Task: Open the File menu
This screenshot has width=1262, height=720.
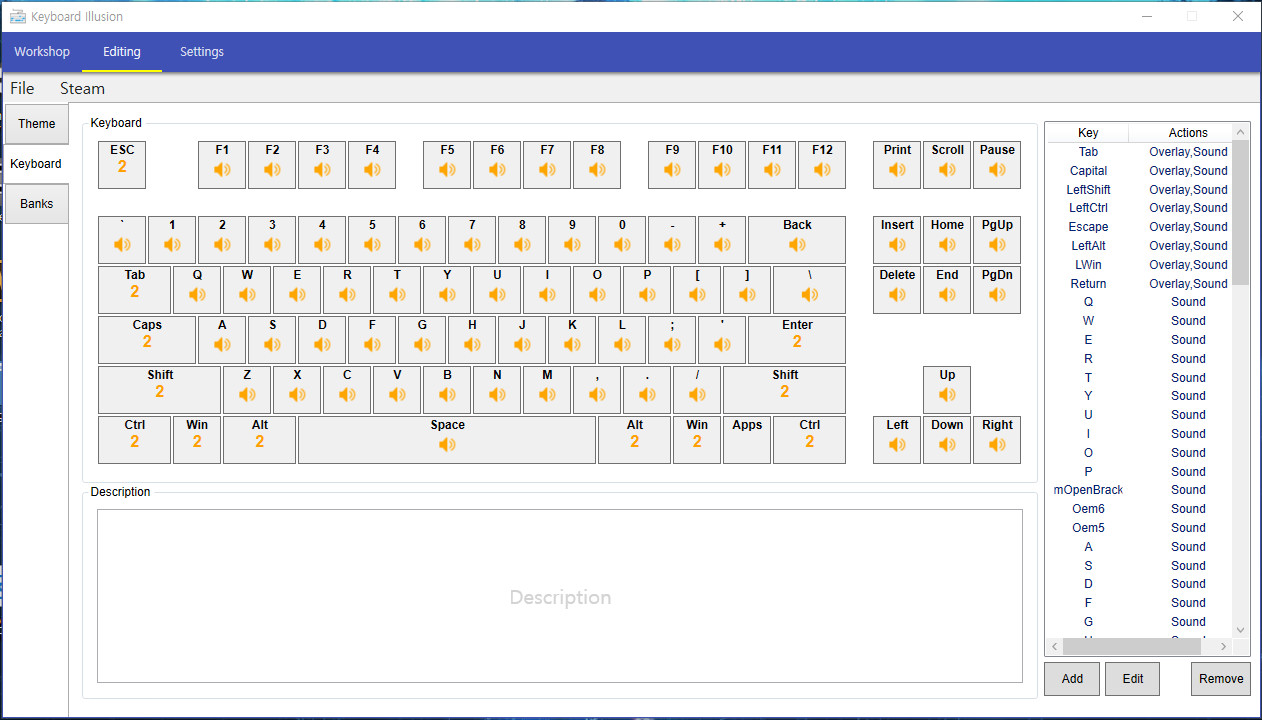Action: pyautogui.click(x=21, y=88)
